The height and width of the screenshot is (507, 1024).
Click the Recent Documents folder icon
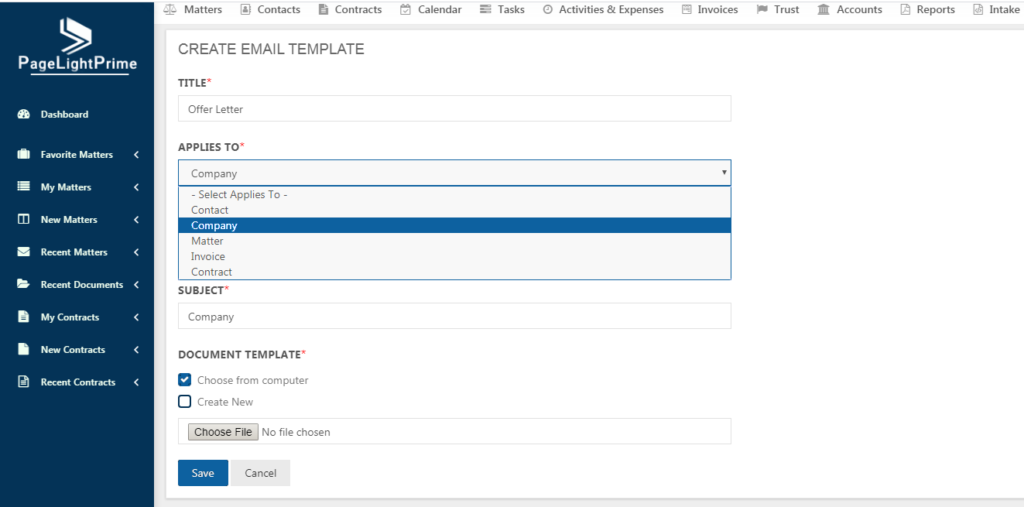click(x=24, y=284)
